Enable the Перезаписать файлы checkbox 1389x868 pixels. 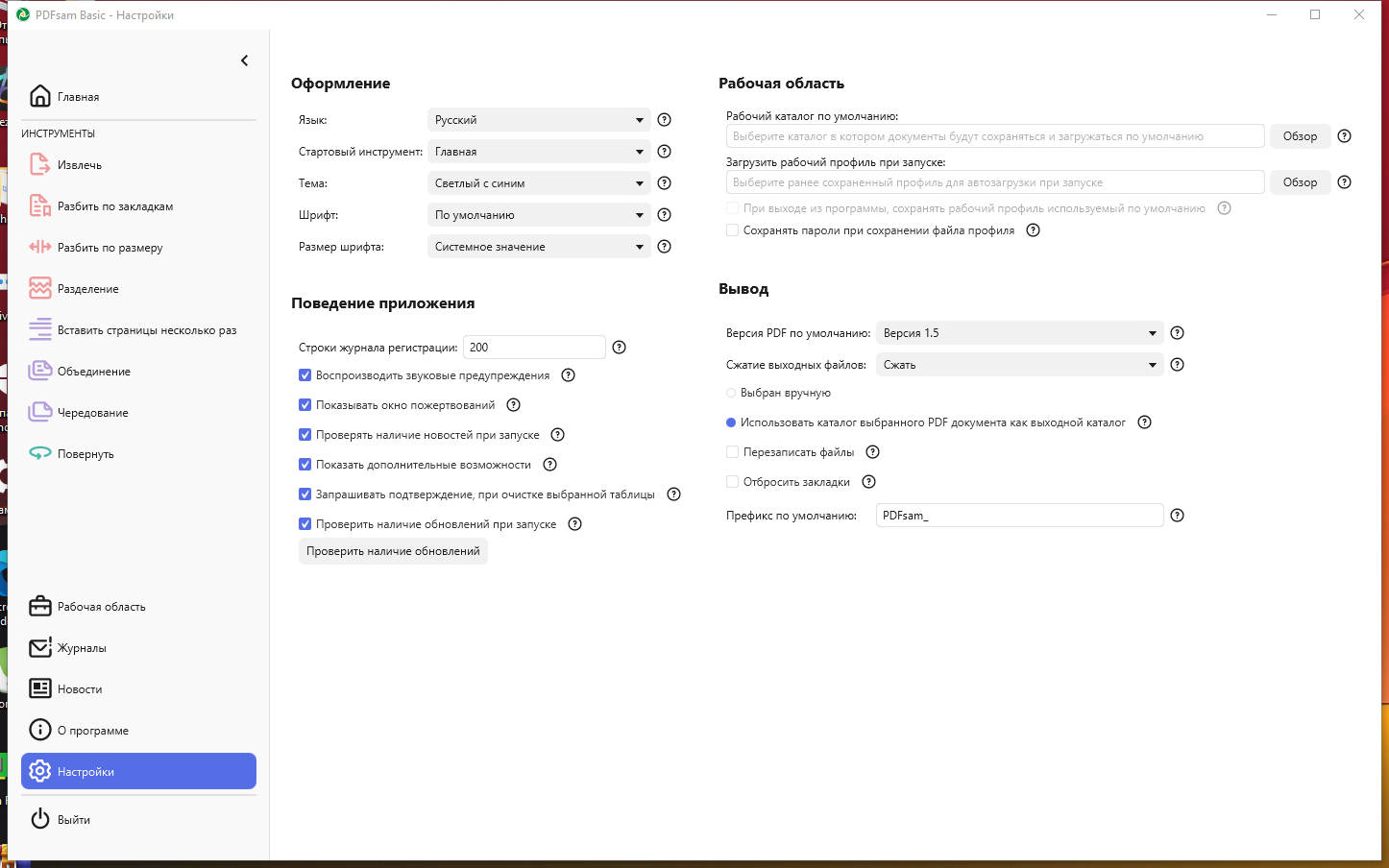tap(733, 452)
